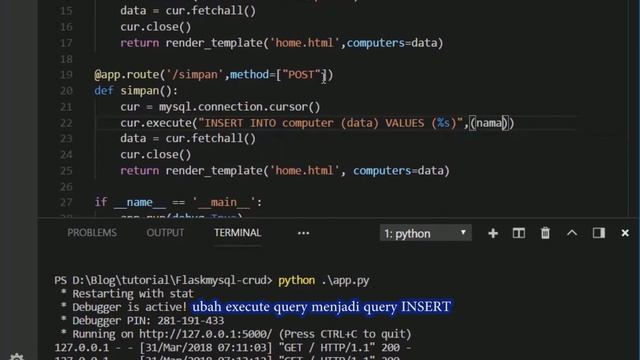This screenshot has height=360, width=640.
Task: Click the 07:11:03 GET request log line
Action: click(x=233, y=347)
